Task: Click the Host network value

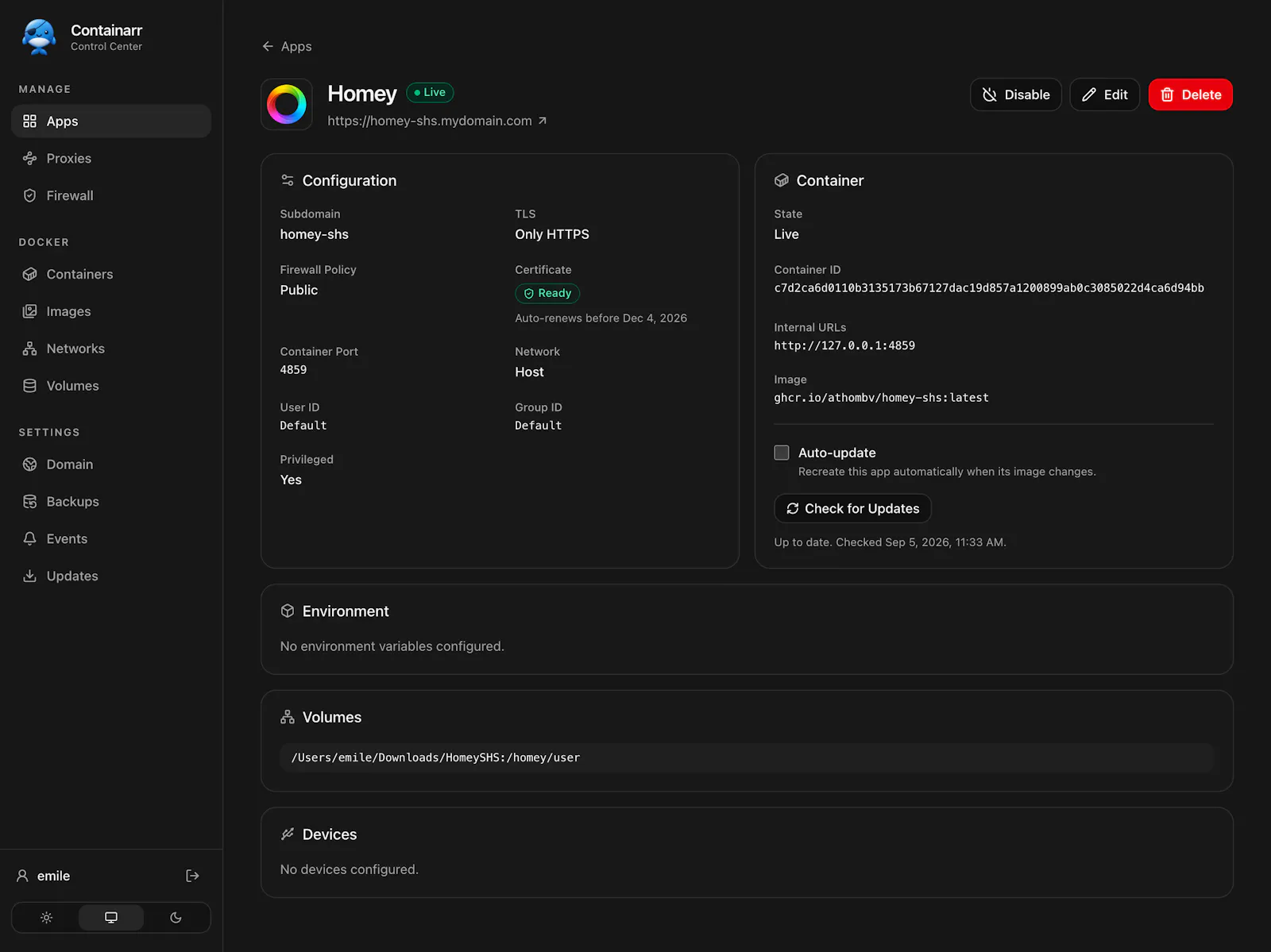Action: pyautogui.click(x=529, y=372)
